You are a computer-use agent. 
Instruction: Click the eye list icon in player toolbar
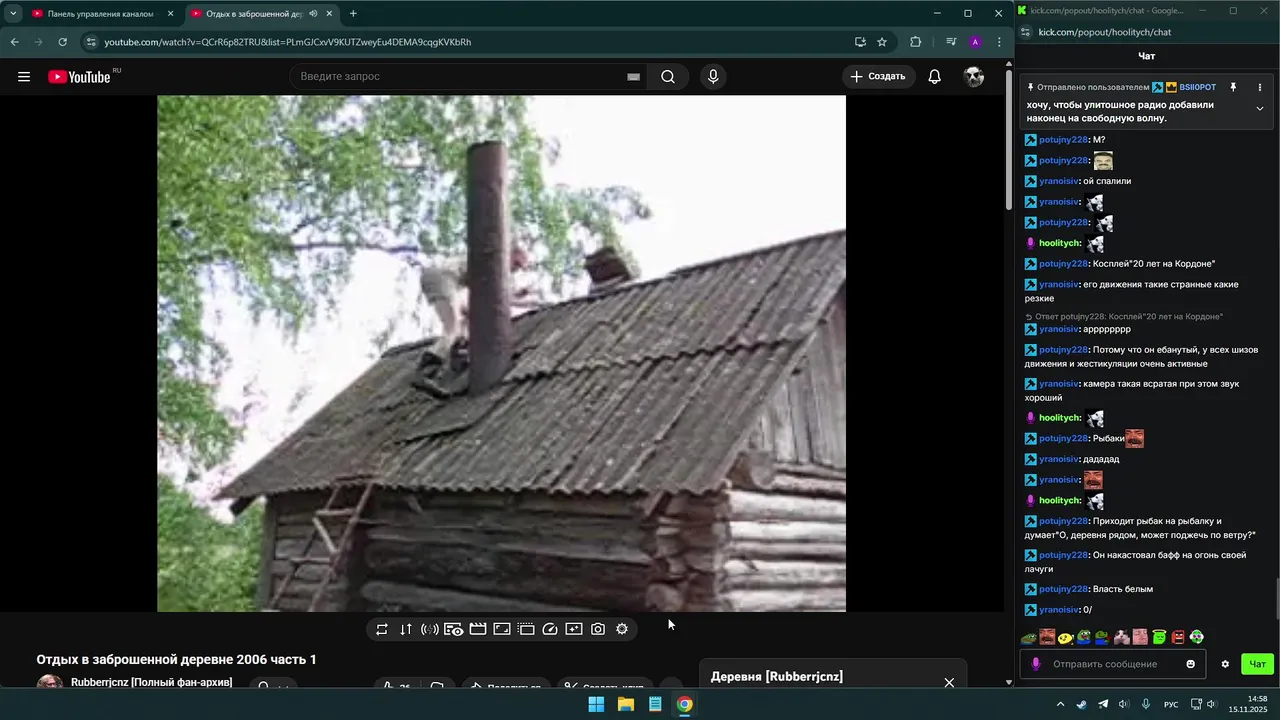coord(454,629)
